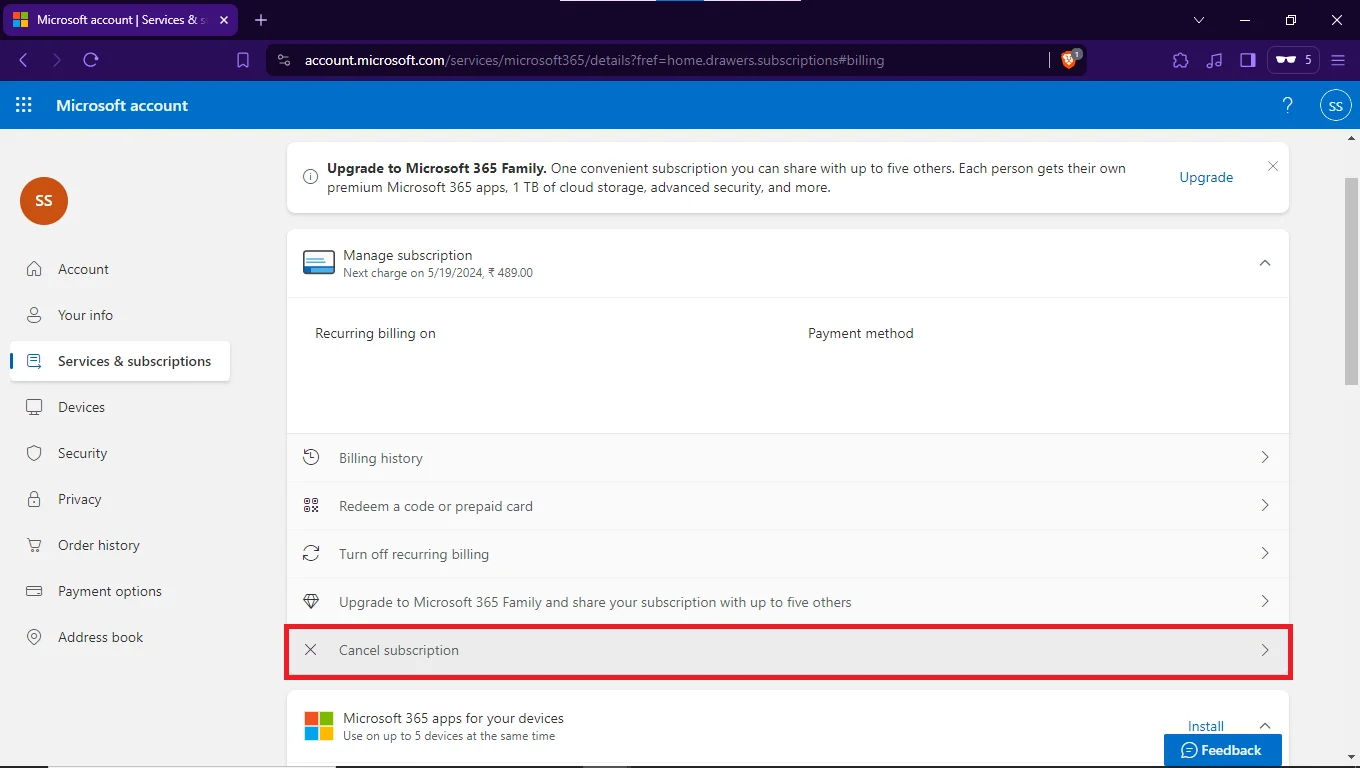Screen dimensions: 1360x768
Task: Open the Feedback button
Action: coord(1222,750)
